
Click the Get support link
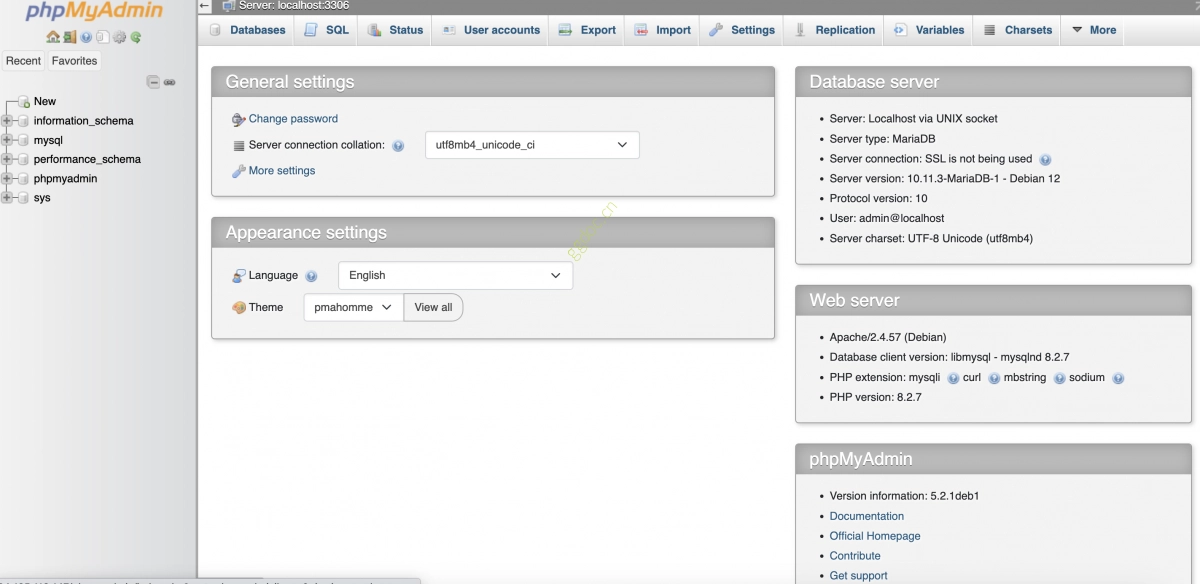(858, 576)
